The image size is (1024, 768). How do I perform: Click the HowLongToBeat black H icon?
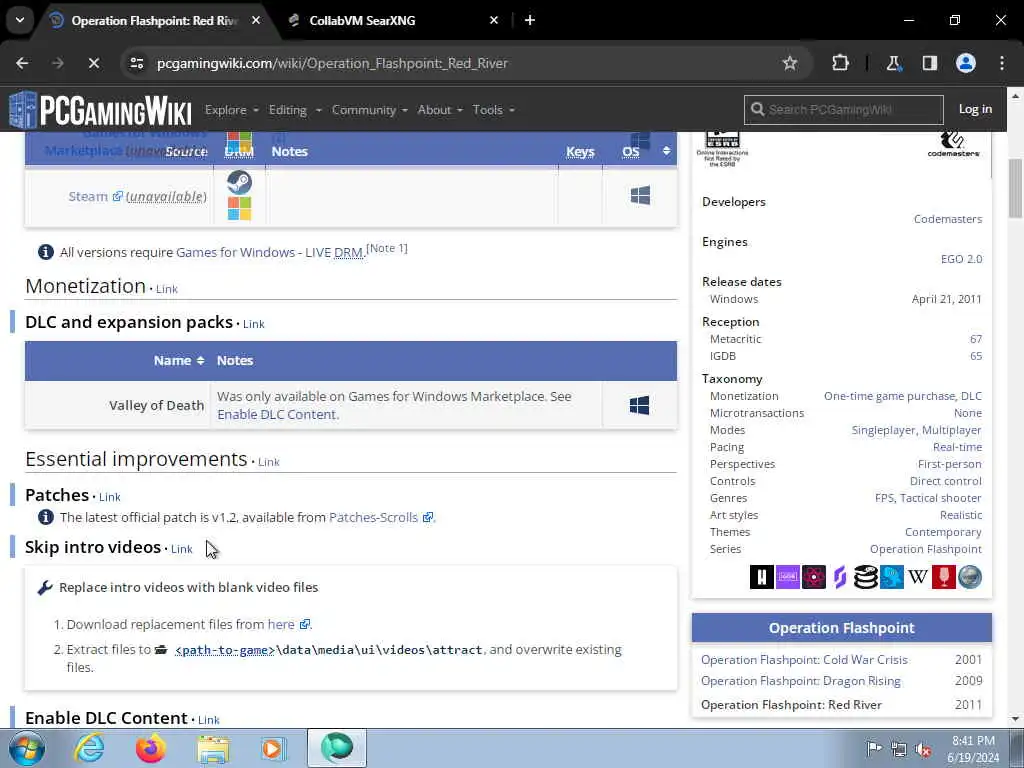tap(761, 577)
